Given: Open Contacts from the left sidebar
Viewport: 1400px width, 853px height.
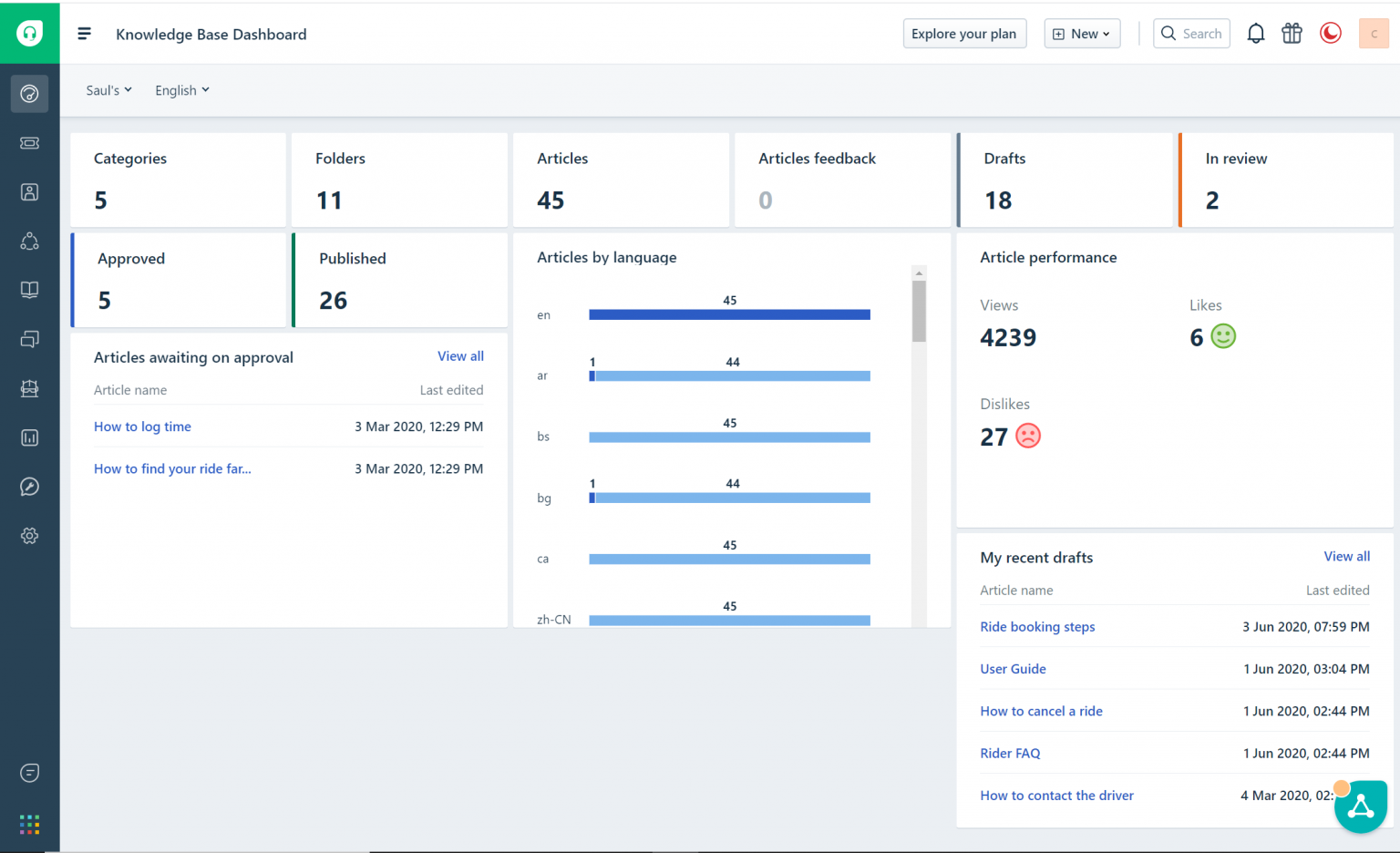Looking at the screenshot, I should 29,192.
